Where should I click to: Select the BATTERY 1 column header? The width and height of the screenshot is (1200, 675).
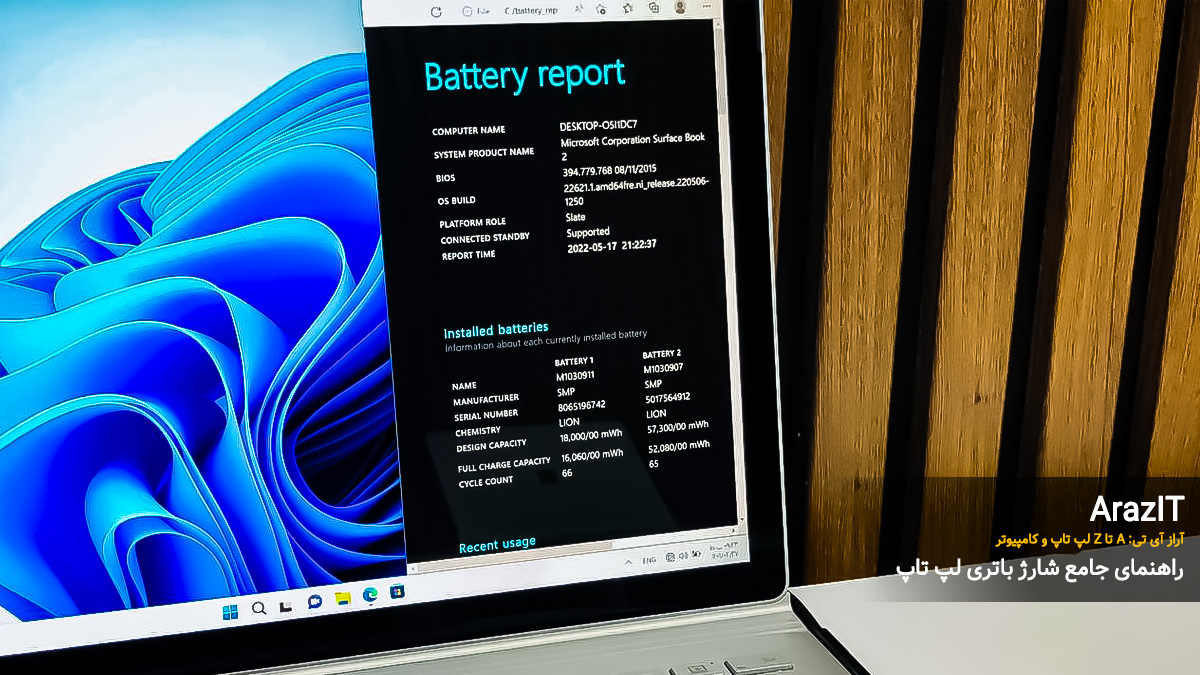pos(574,361)
